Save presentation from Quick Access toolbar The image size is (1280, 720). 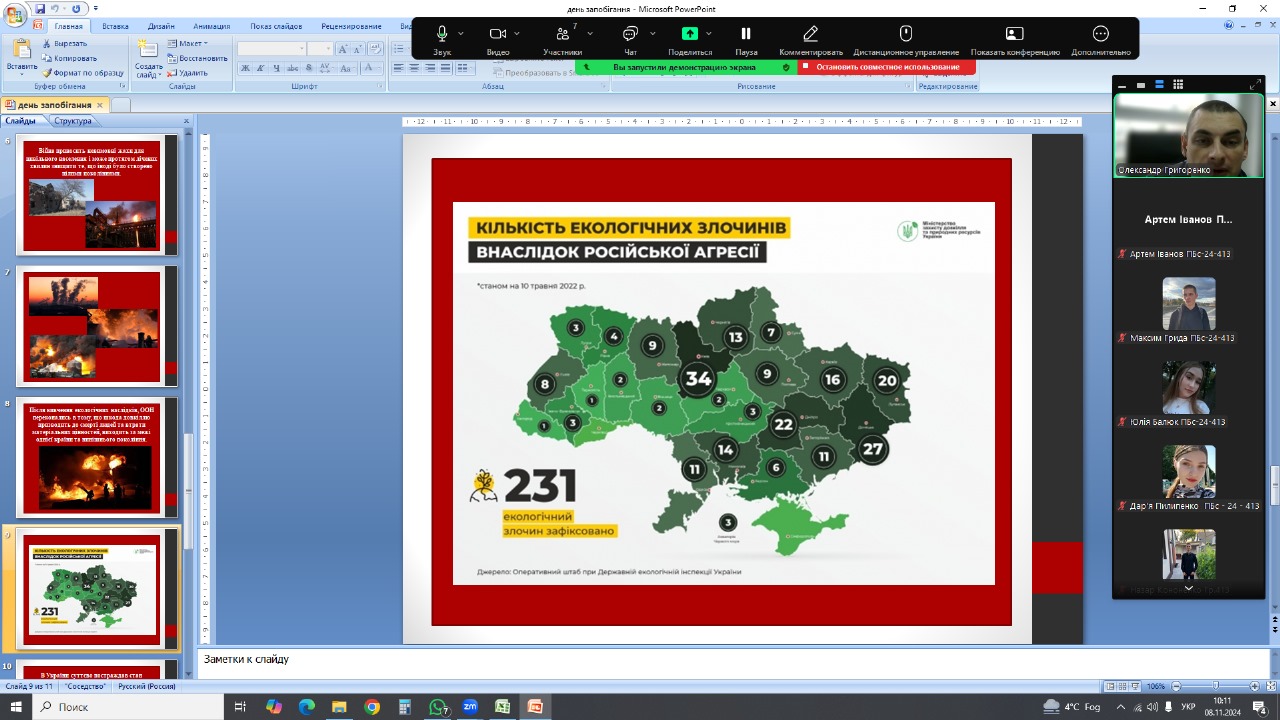(39, 8)
